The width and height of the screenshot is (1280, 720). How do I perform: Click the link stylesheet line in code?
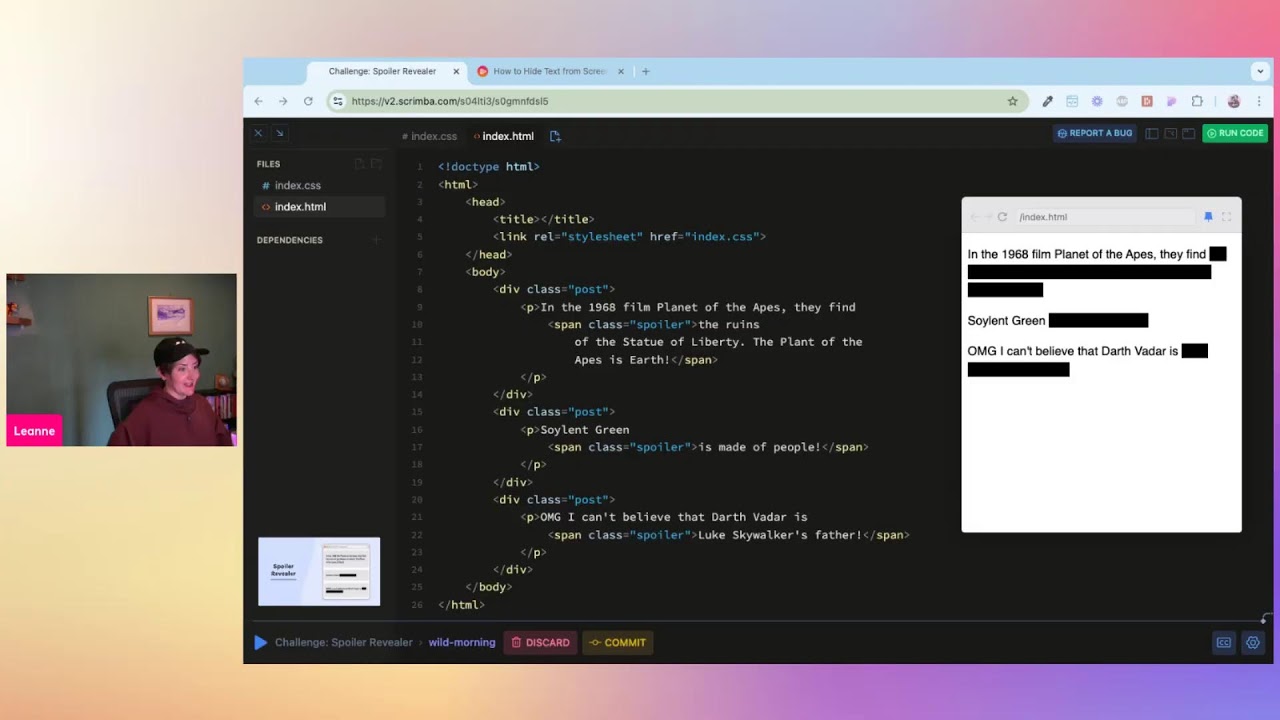(x=629, y=237)
